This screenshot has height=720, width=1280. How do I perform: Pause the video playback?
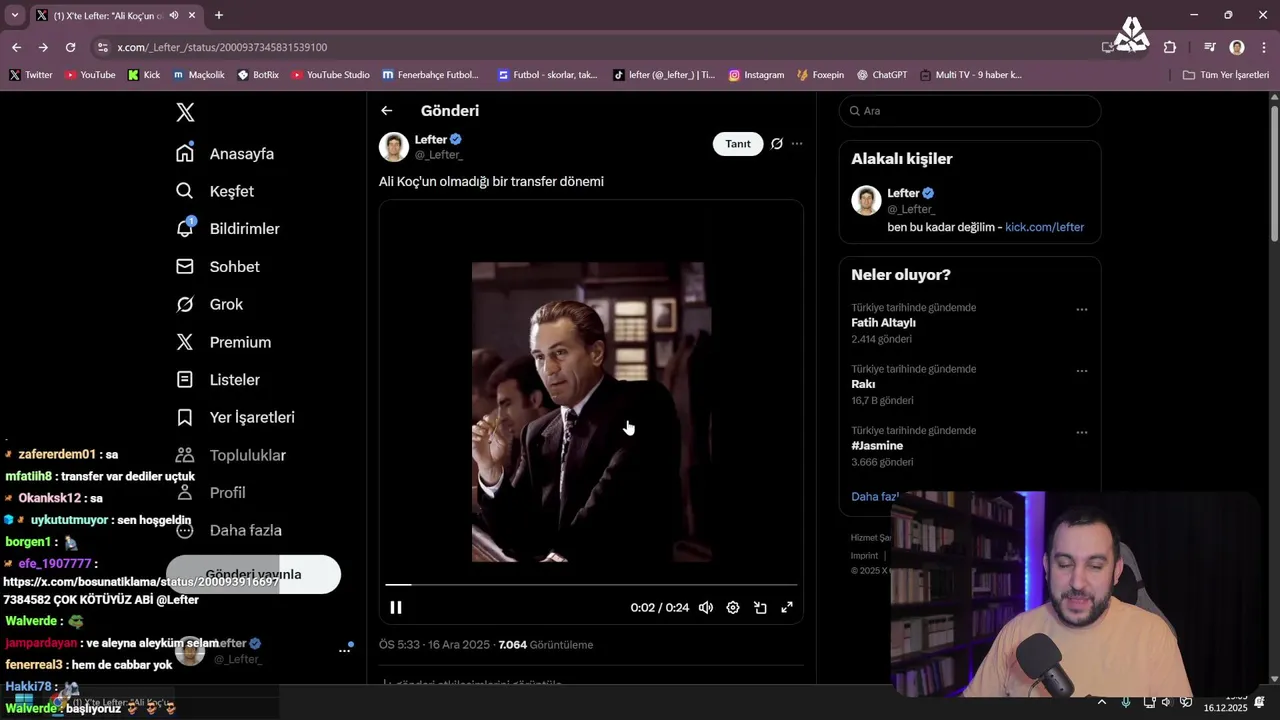(x=396, y=607)
